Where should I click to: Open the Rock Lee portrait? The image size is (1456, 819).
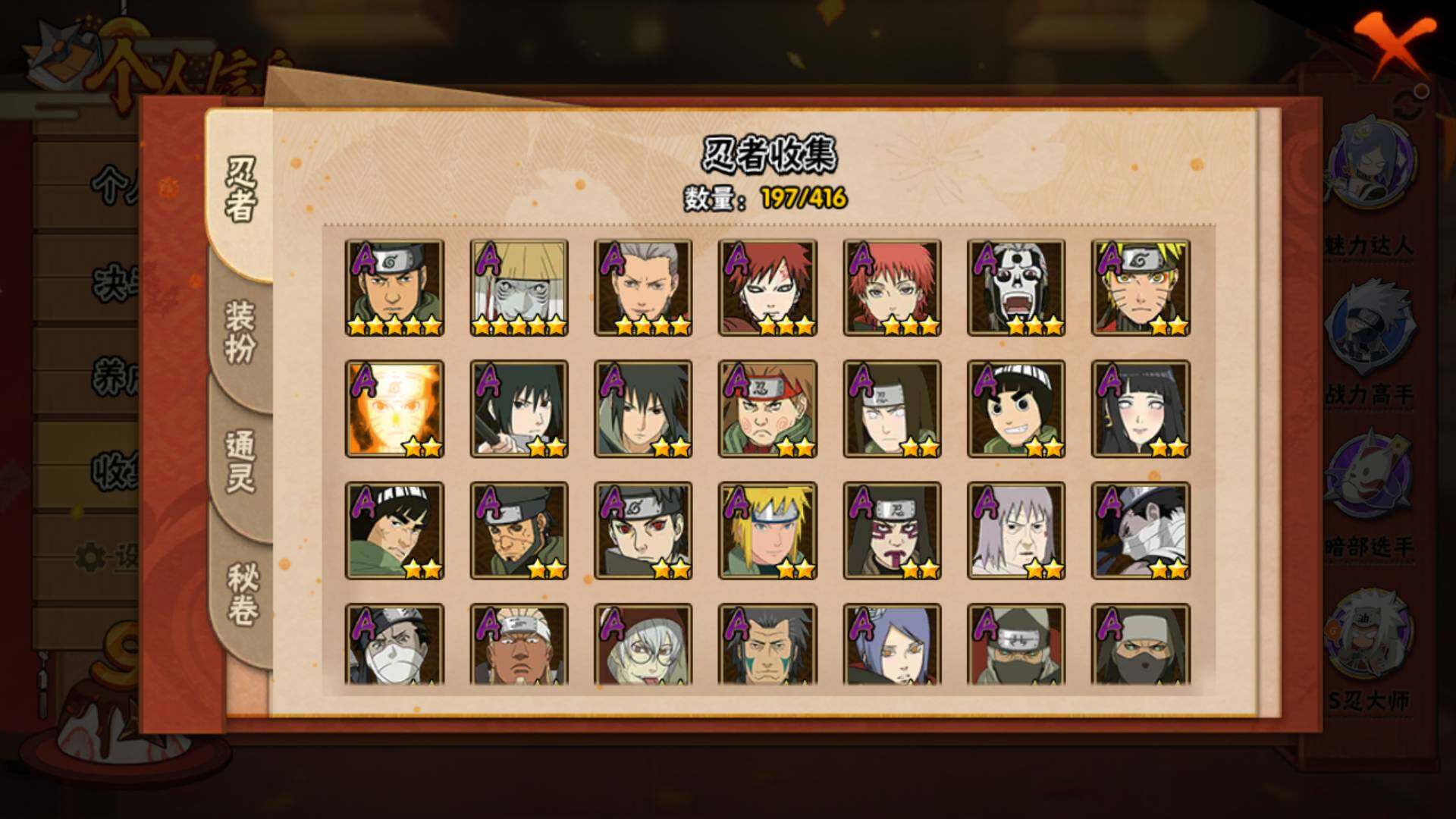point(1016,409)
